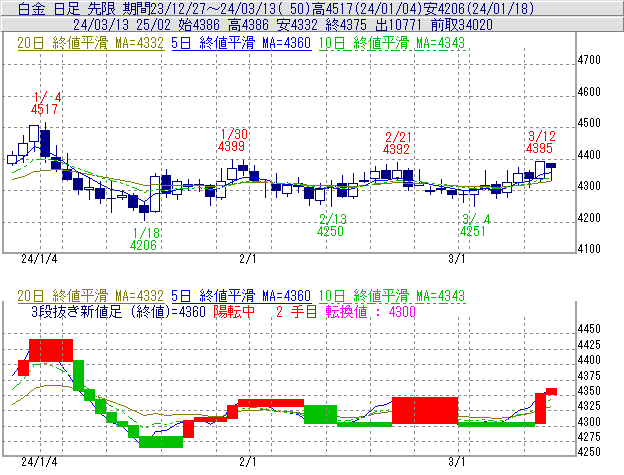Click the tall white candlestick near 1/18
The width and height of the screenshot is (624, 475).
pyautogui.click(x=155, y=194)
